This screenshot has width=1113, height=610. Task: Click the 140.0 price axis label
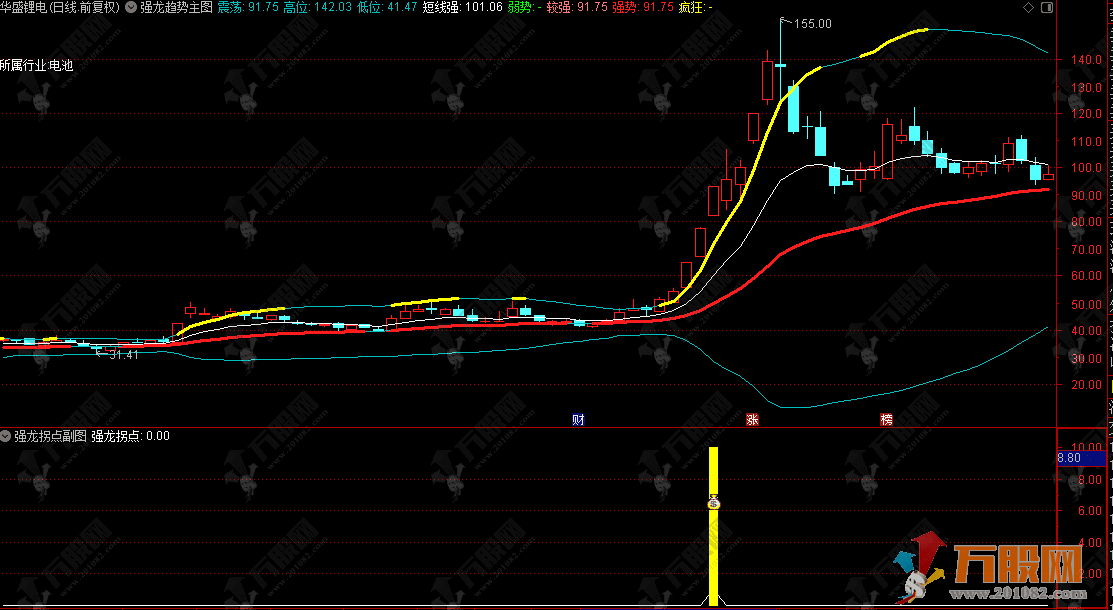click(1084, 60)
